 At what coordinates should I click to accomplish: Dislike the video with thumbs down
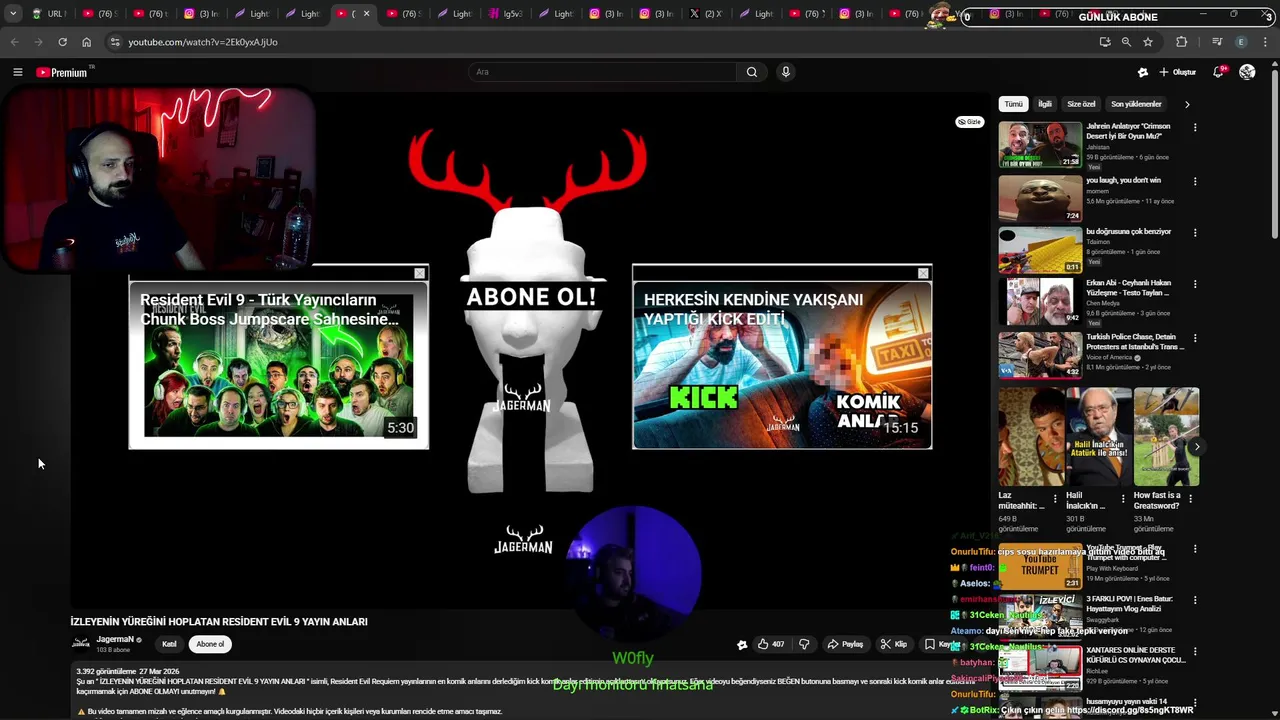pyautogui.click(x=804, y=644)
